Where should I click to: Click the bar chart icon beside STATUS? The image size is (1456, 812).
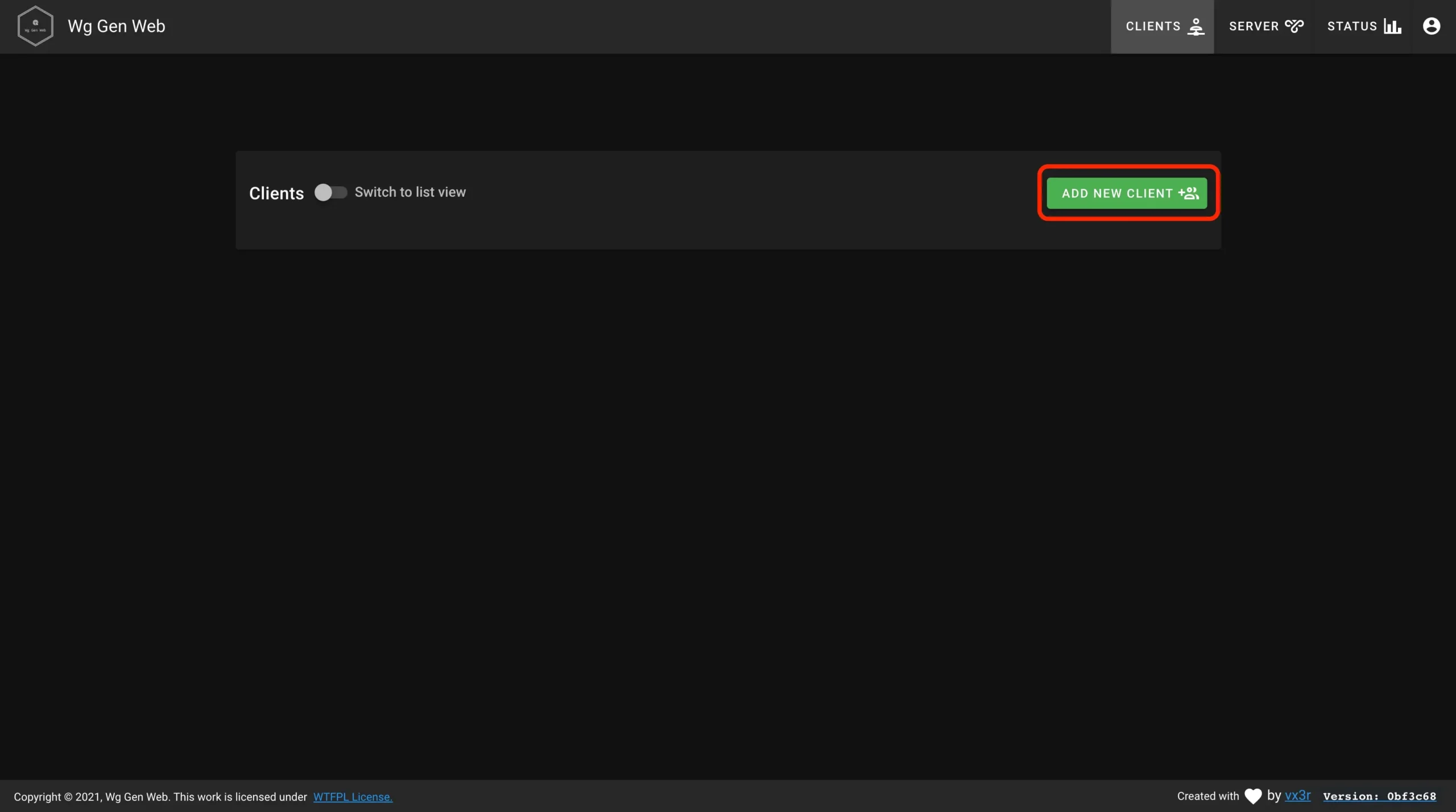click(1392, 27)
